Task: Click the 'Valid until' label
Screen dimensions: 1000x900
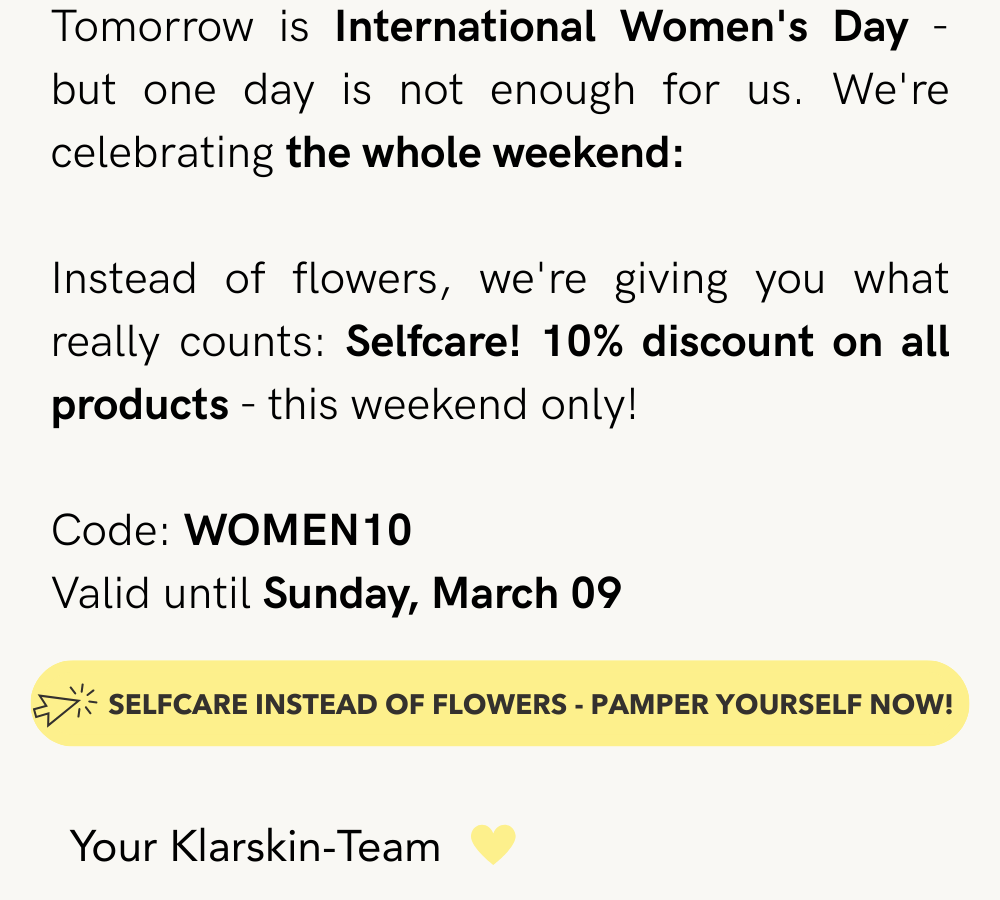Action: tap(151, 593)
